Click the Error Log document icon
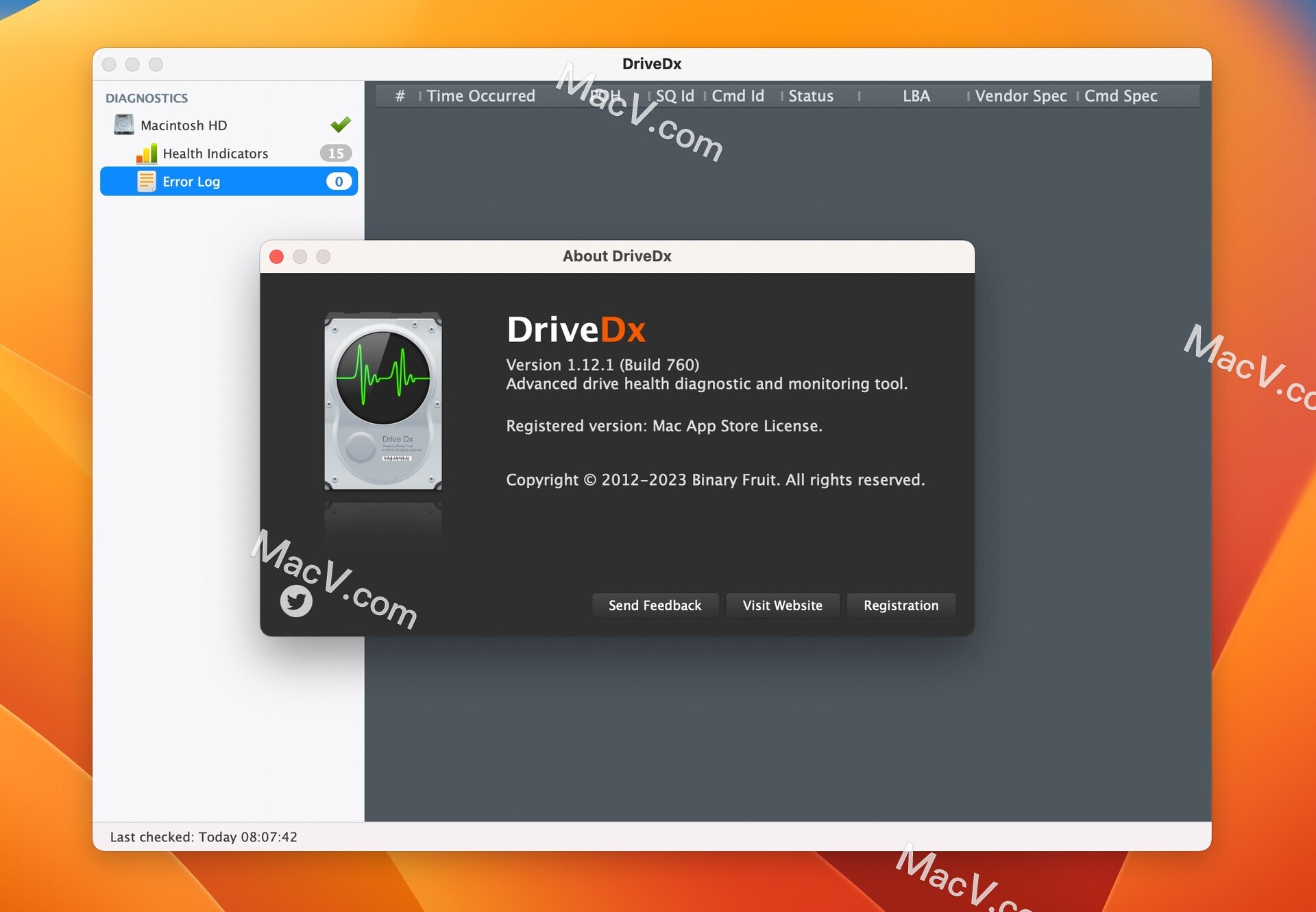 pos(147,181)
